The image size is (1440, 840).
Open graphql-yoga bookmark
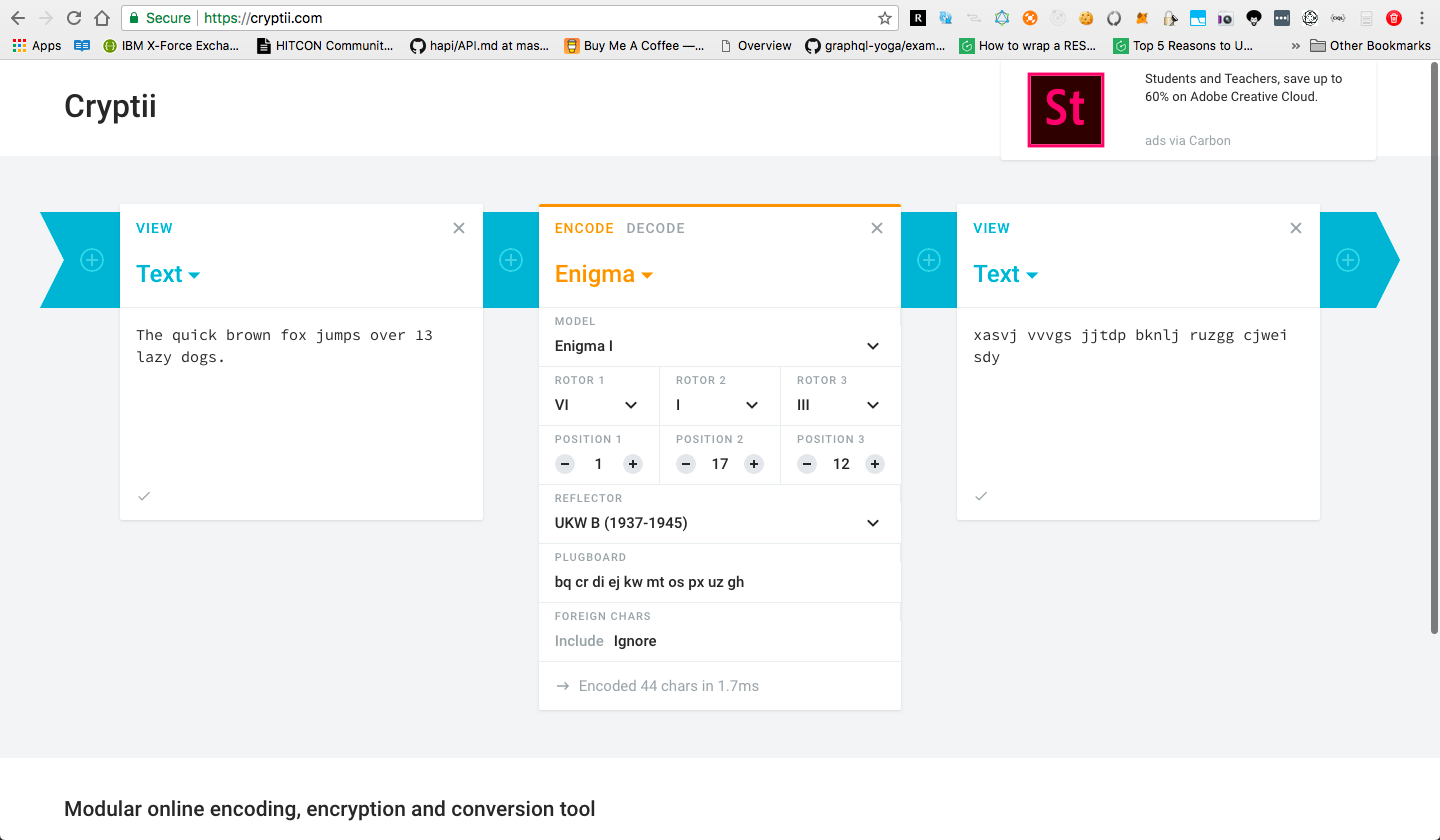[875, 45]
